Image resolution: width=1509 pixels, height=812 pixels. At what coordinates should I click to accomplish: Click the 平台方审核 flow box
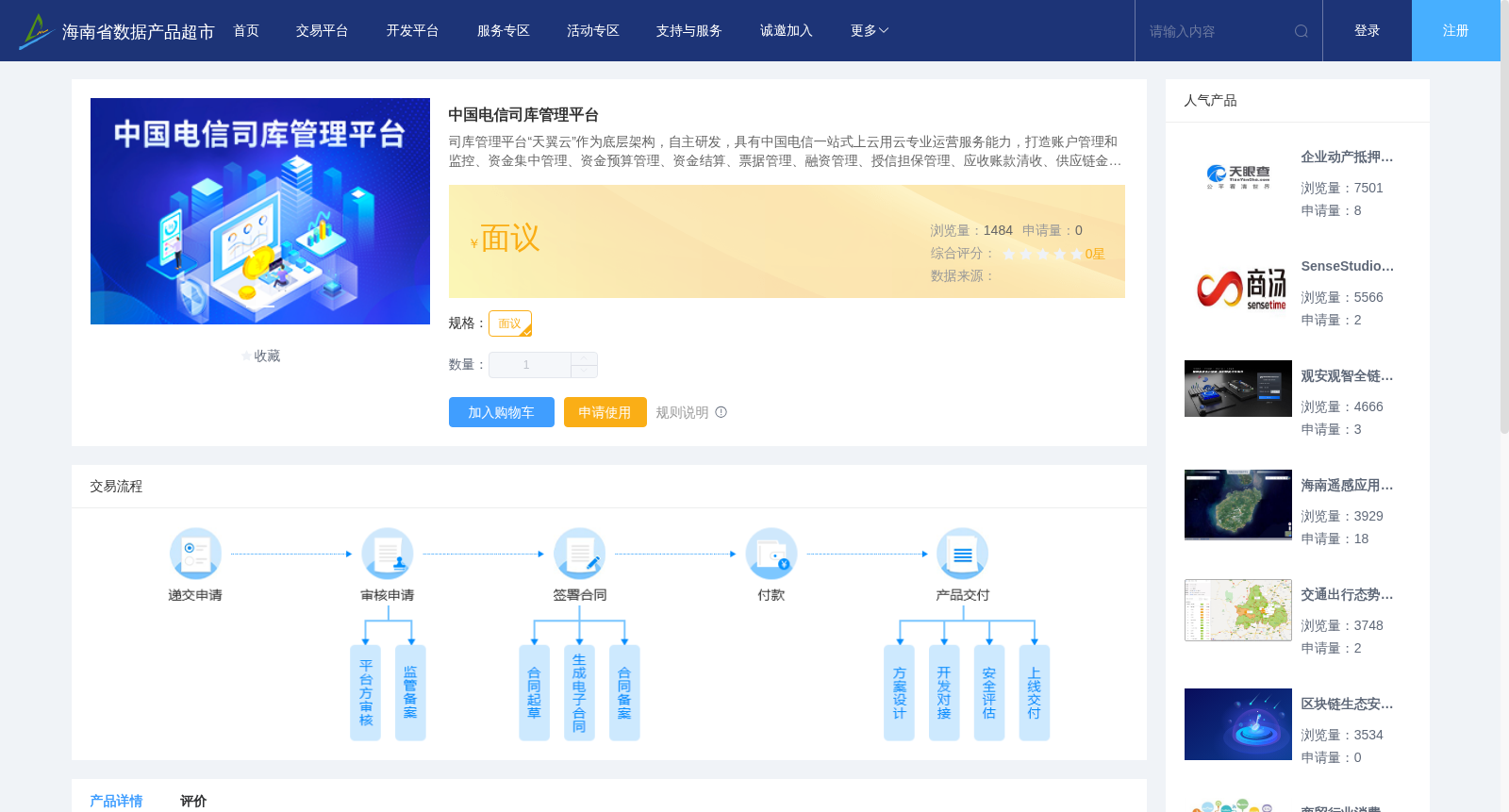(x=365, y=693)
